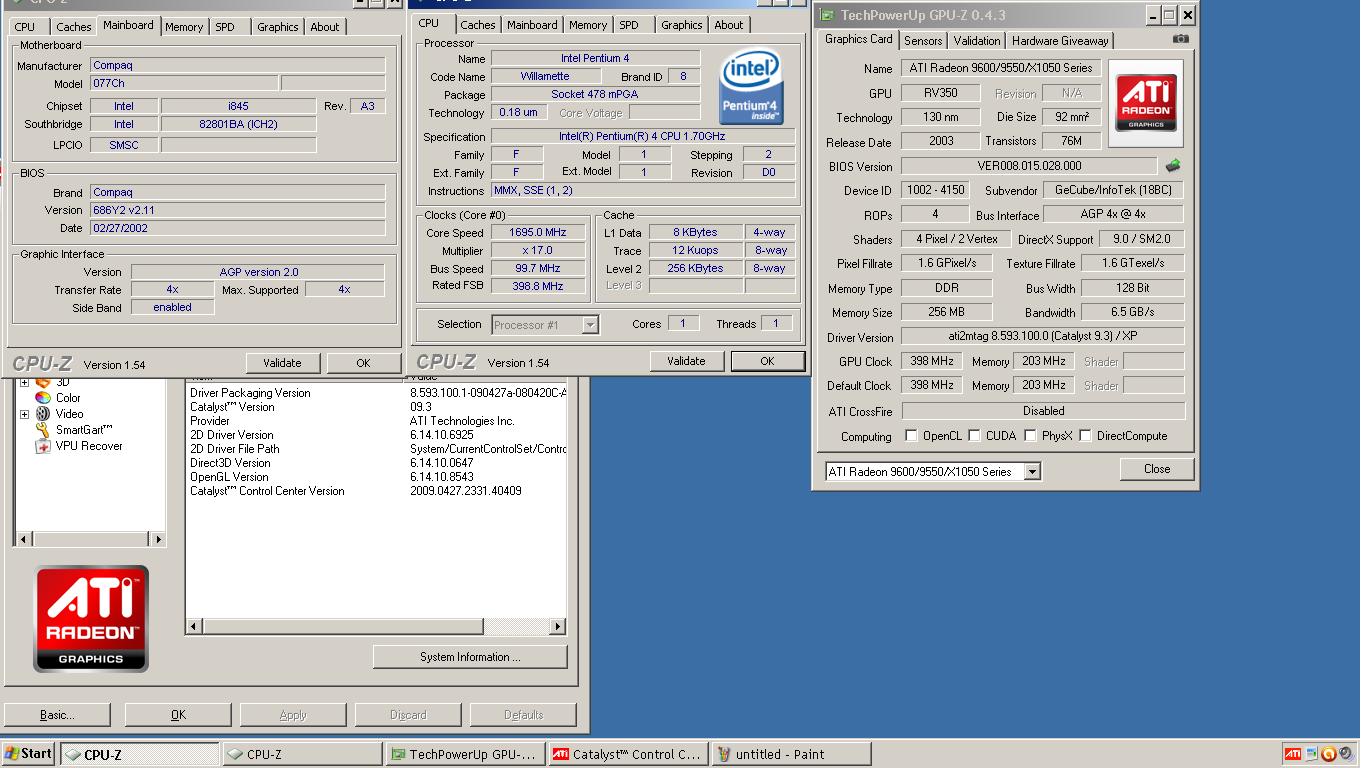Select the Direct3D Version row

(377, 463)
